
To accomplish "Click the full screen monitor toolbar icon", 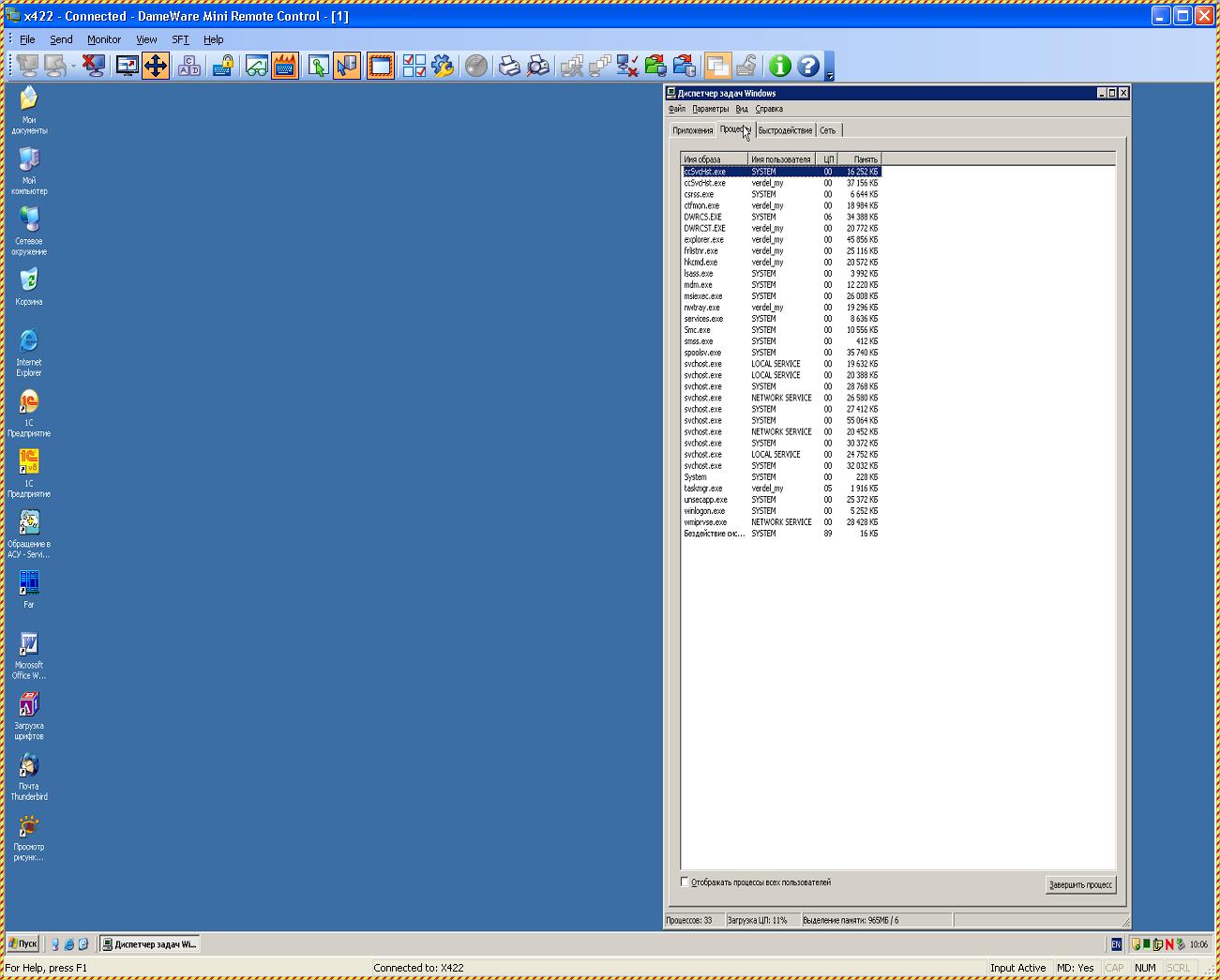I will pyautogui.click(x=127, y=66).
